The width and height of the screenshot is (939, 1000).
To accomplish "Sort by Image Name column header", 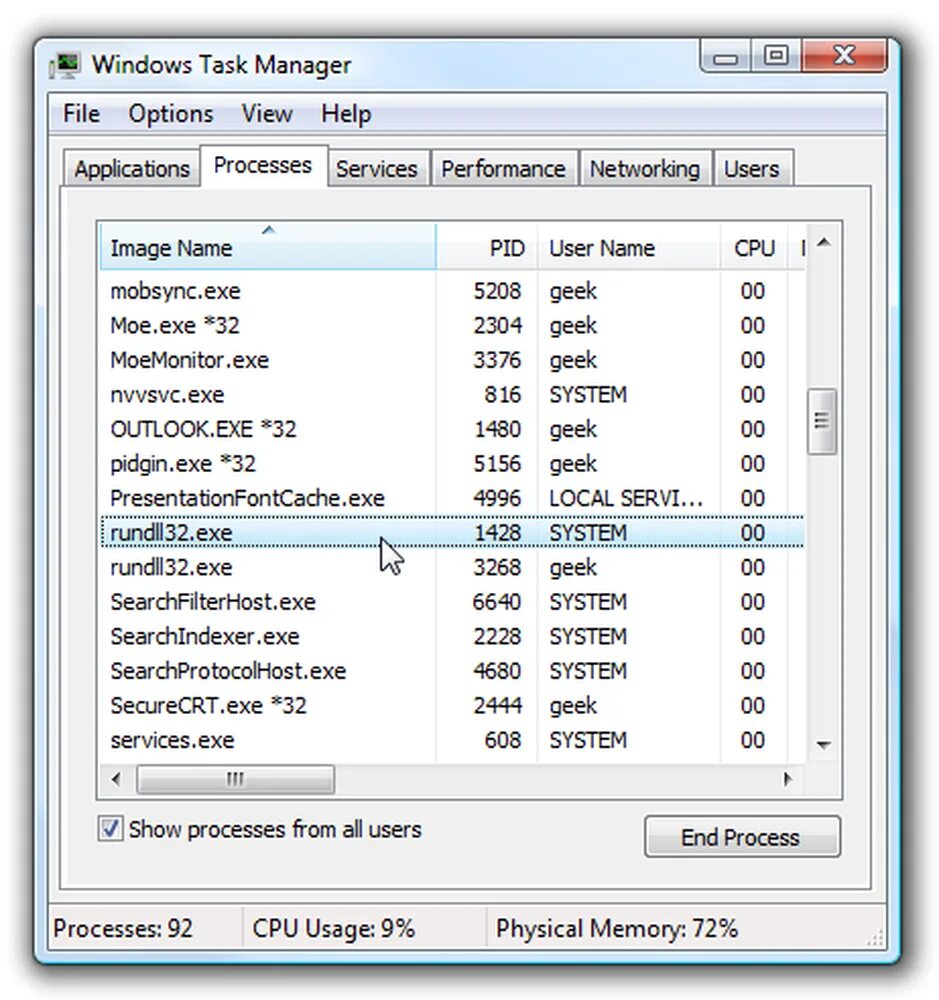I will 268,247.
